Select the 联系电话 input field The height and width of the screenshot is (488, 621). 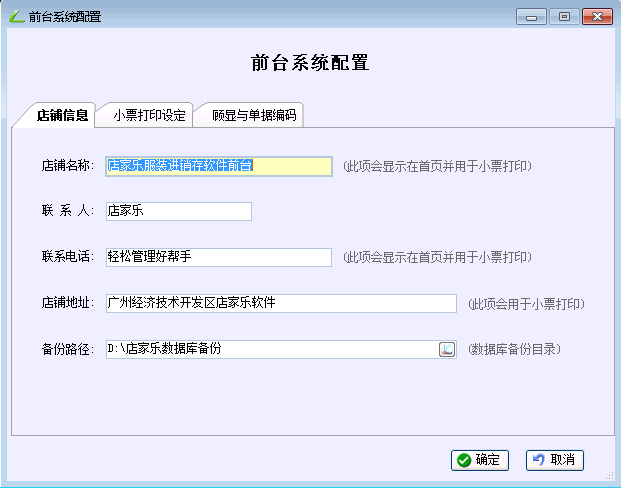tap(219, 257)
